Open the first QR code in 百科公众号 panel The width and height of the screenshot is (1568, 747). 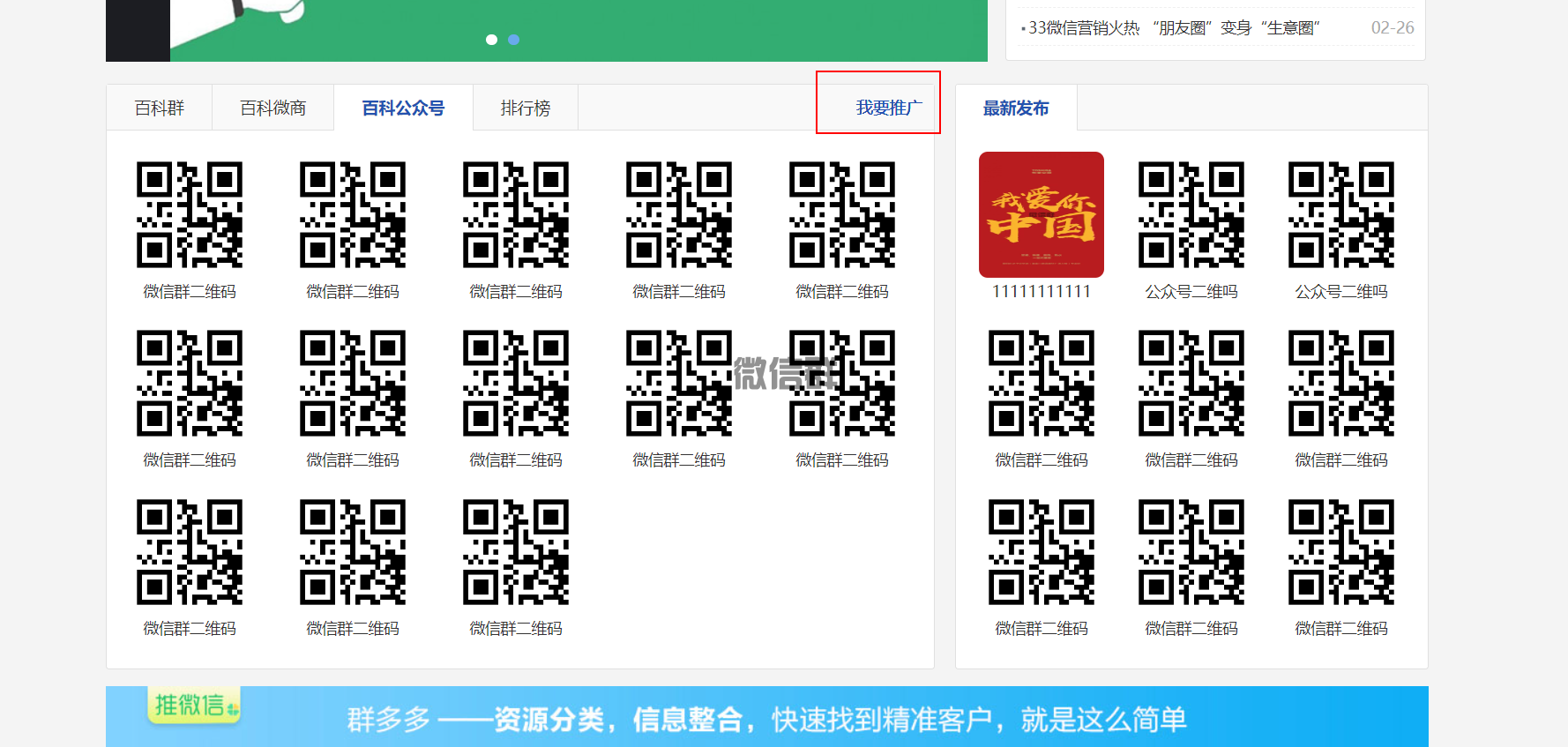click(x=190, y=214)
